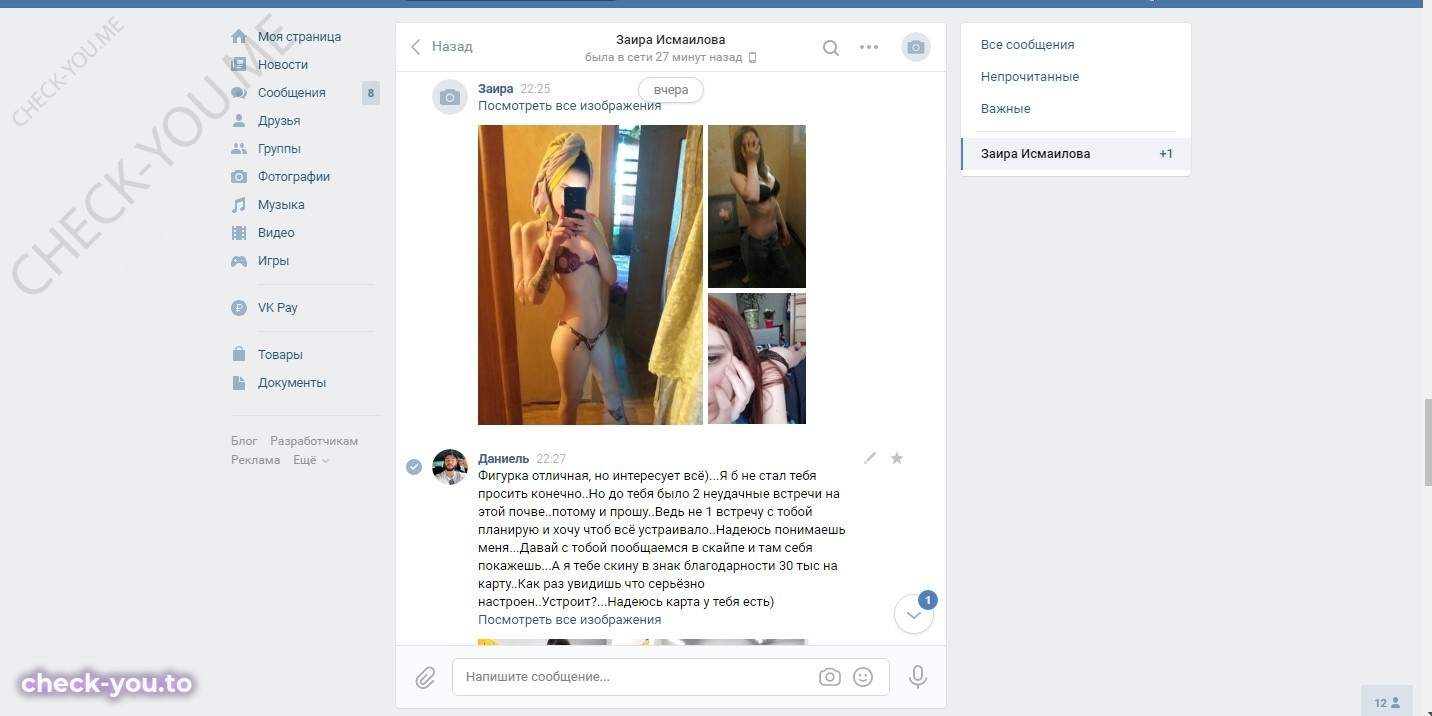Image resolution: width=1432 pixels, height=716 pixels.
Task: Click the Музыка note icon
Action: [239, 205]
